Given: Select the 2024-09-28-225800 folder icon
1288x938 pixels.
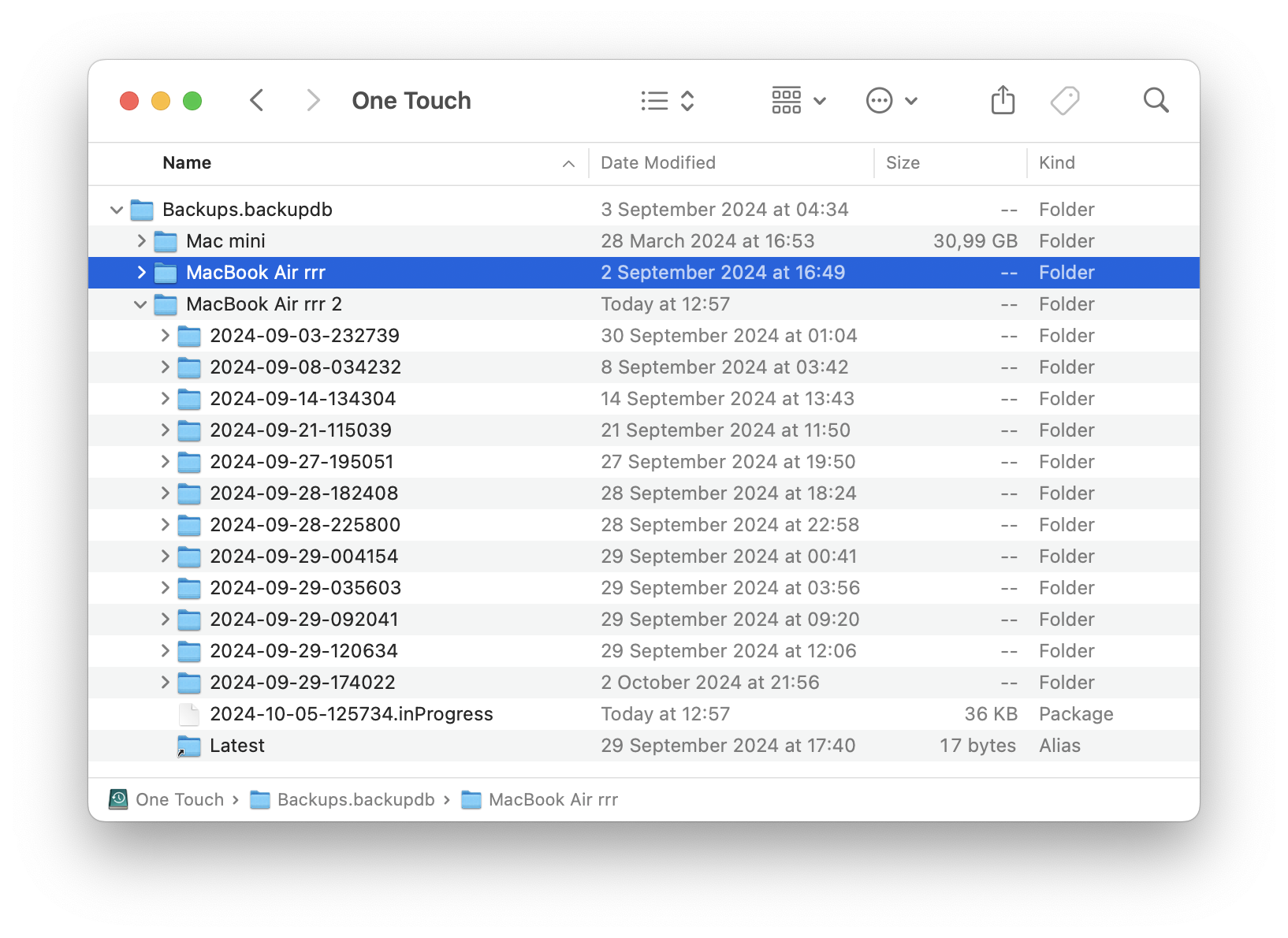Looking at the screenshot, I should (189, 525).
